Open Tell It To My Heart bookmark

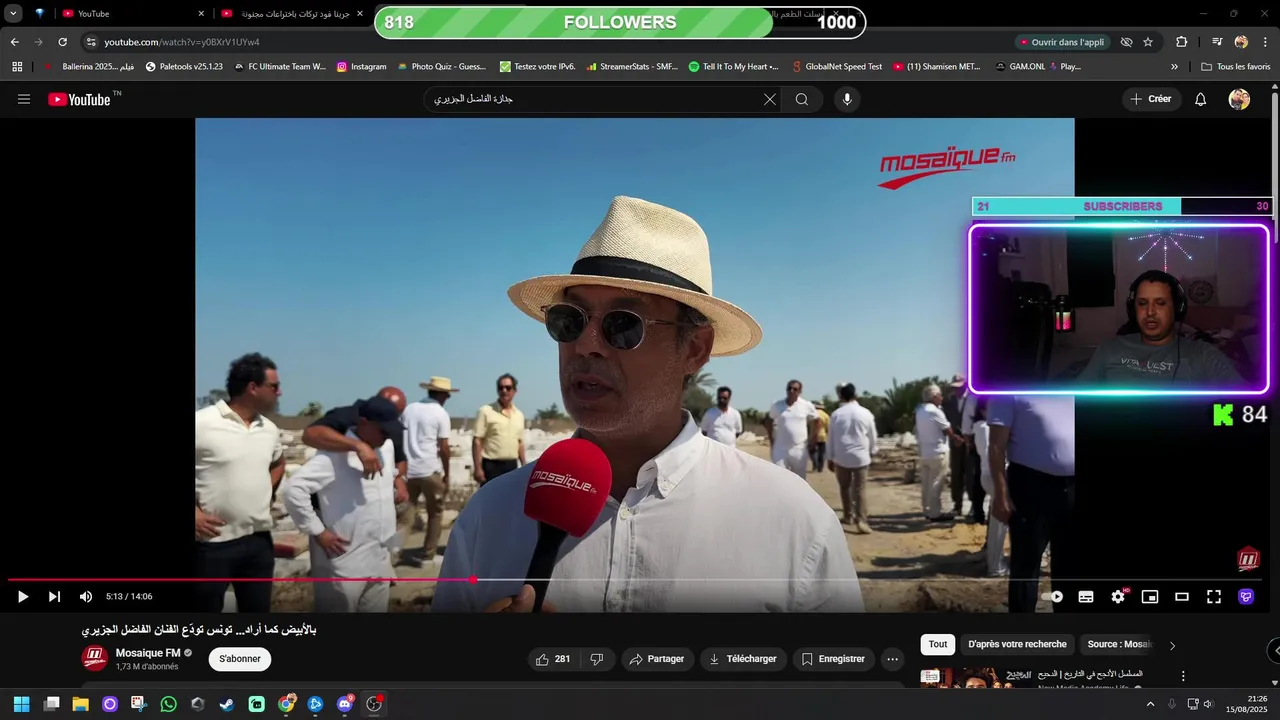click(x=733, y=67)
